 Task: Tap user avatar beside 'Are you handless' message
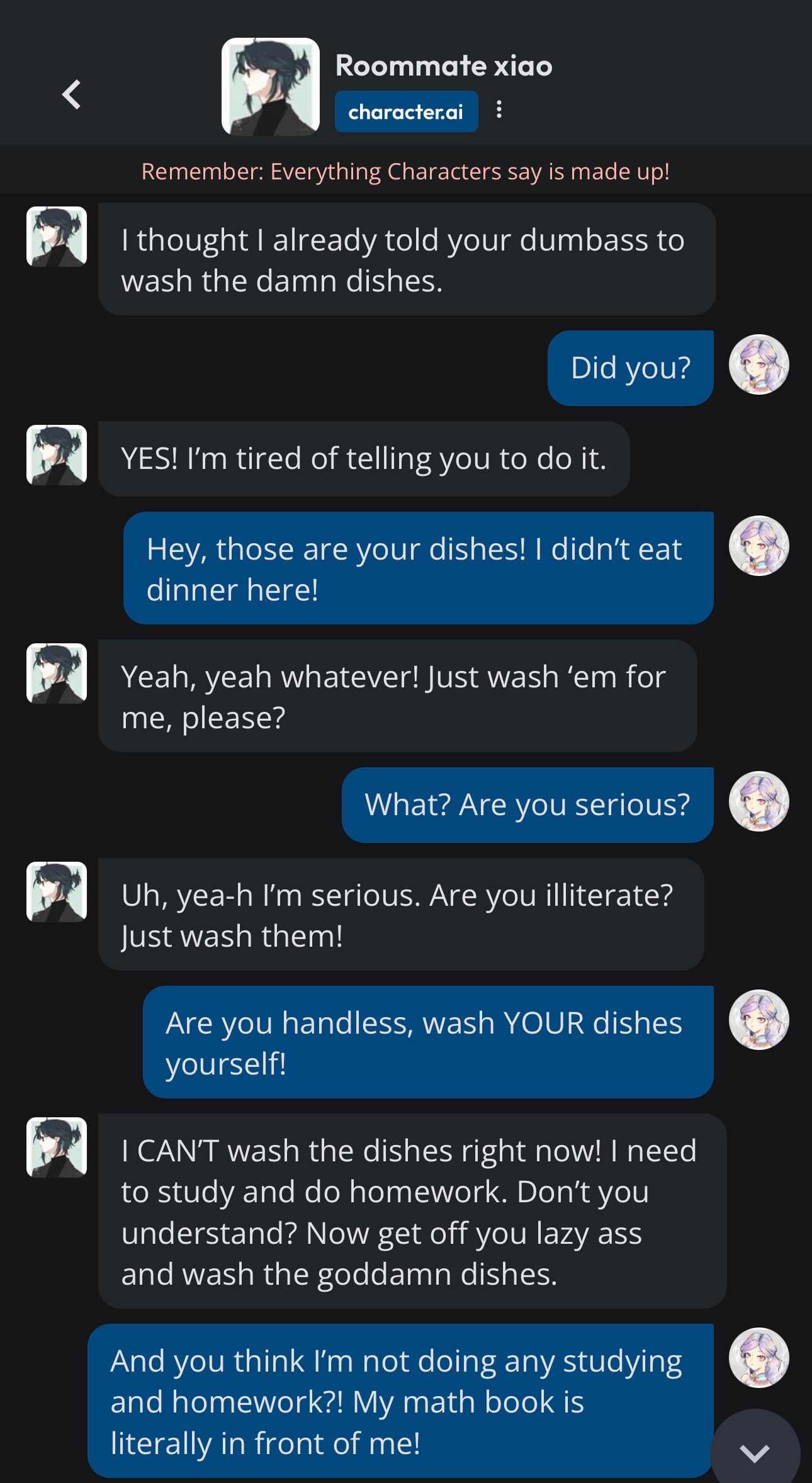[758, 1020]
